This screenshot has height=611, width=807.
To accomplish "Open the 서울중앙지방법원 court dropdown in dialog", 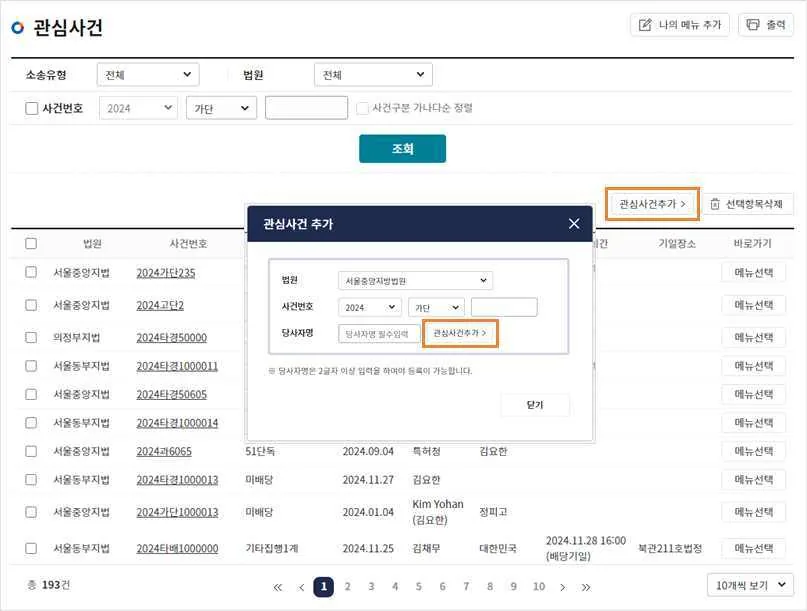I will click(x=415, y=281).
